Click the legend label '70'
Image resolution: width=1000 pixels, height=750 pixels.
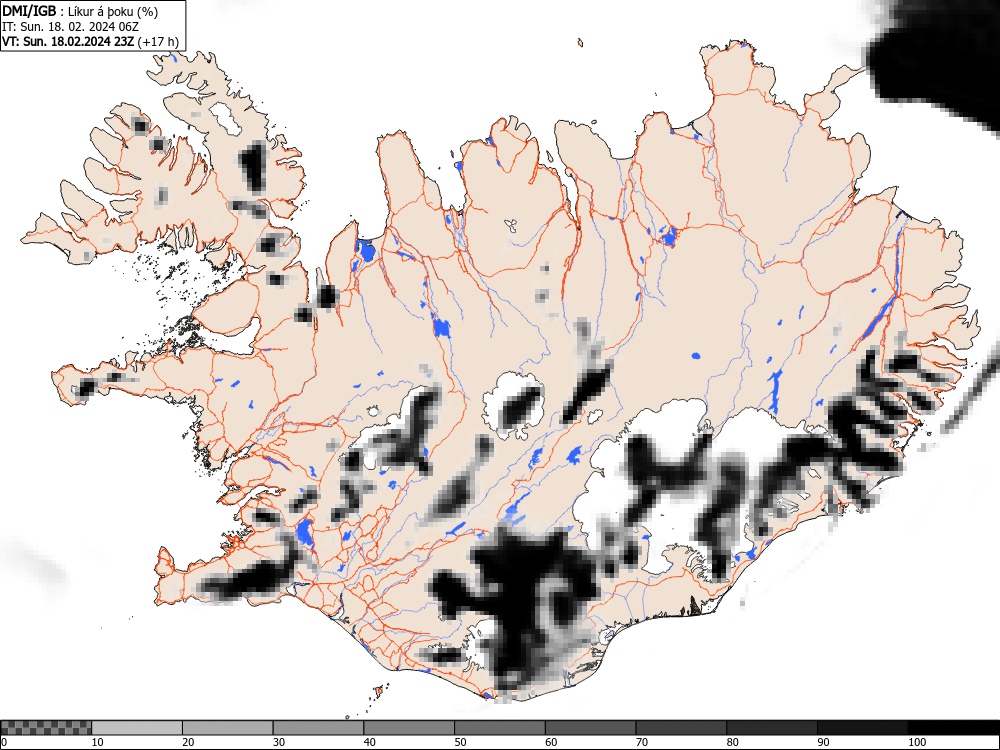pyautogui.click(x=642, y=742)
